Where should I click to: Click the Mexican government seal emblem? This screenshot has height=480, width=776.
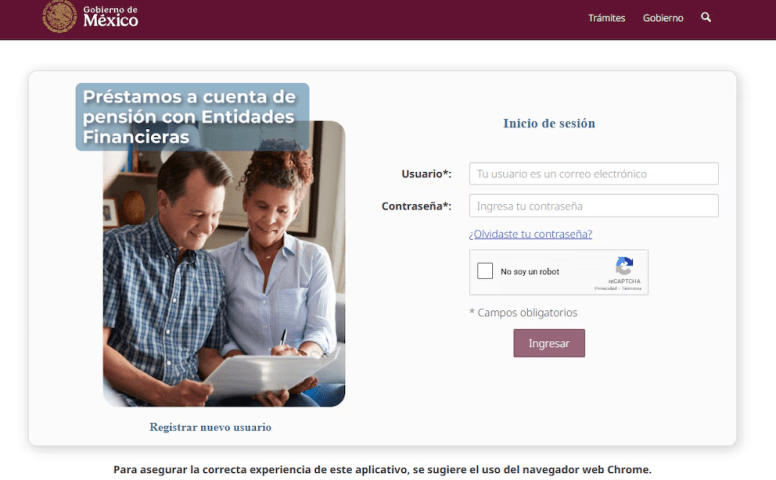(x=59, y=16)
